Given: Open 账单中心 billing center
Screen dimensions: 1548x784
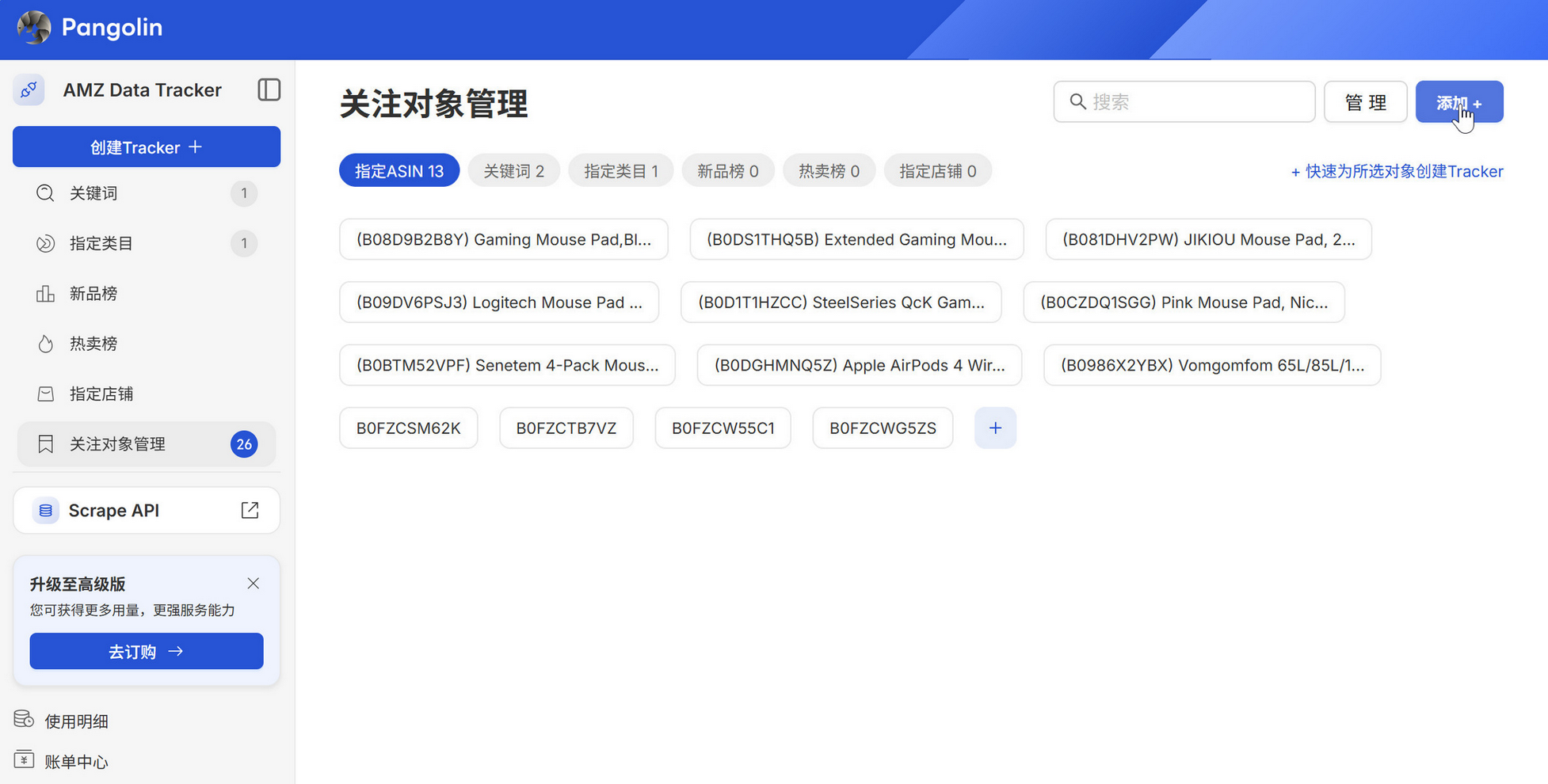Looking at the screenshot, I should click(76, 762).
